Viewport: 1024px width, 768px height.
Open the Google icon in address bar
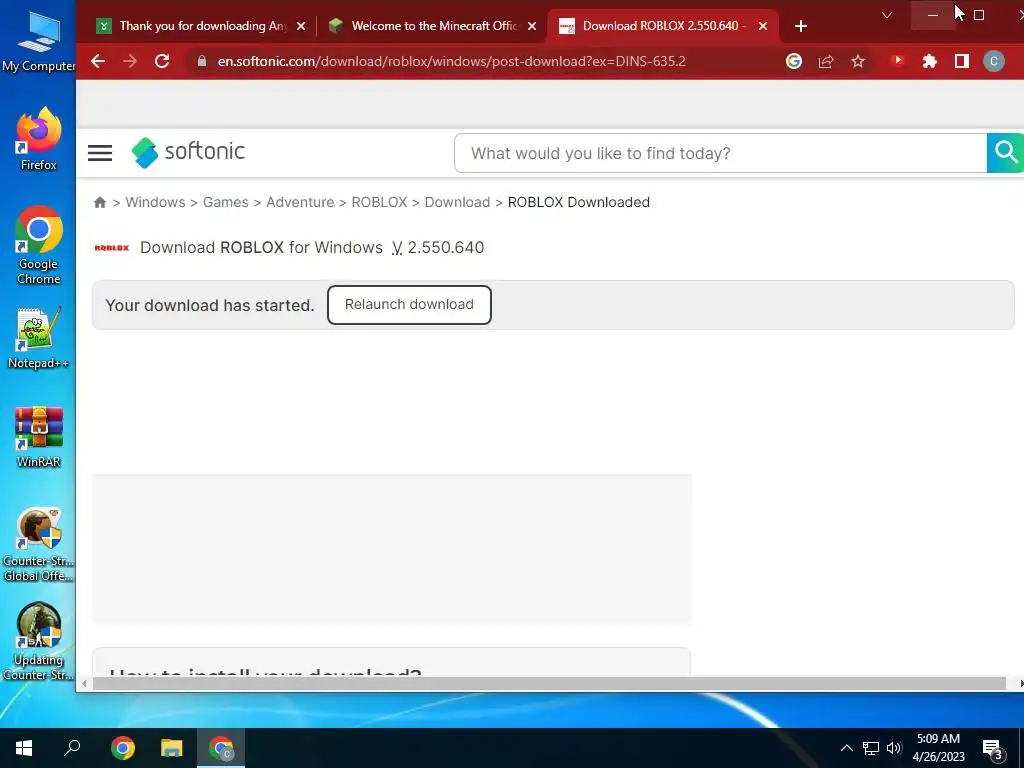coord(793,61)
